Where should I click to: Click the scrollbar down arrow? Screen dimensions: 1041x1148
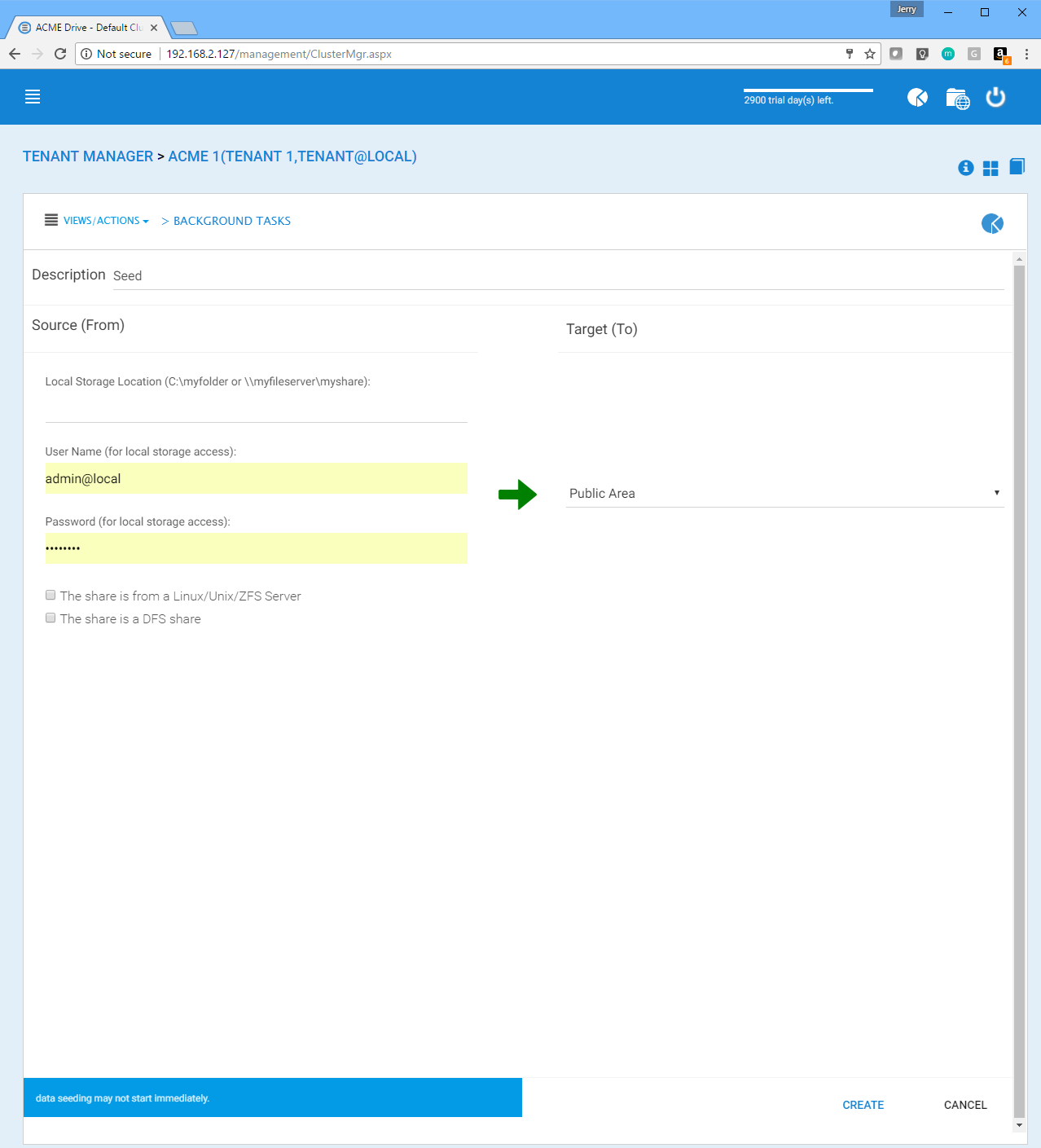pyautogui.click(x=1019, y=1125)
